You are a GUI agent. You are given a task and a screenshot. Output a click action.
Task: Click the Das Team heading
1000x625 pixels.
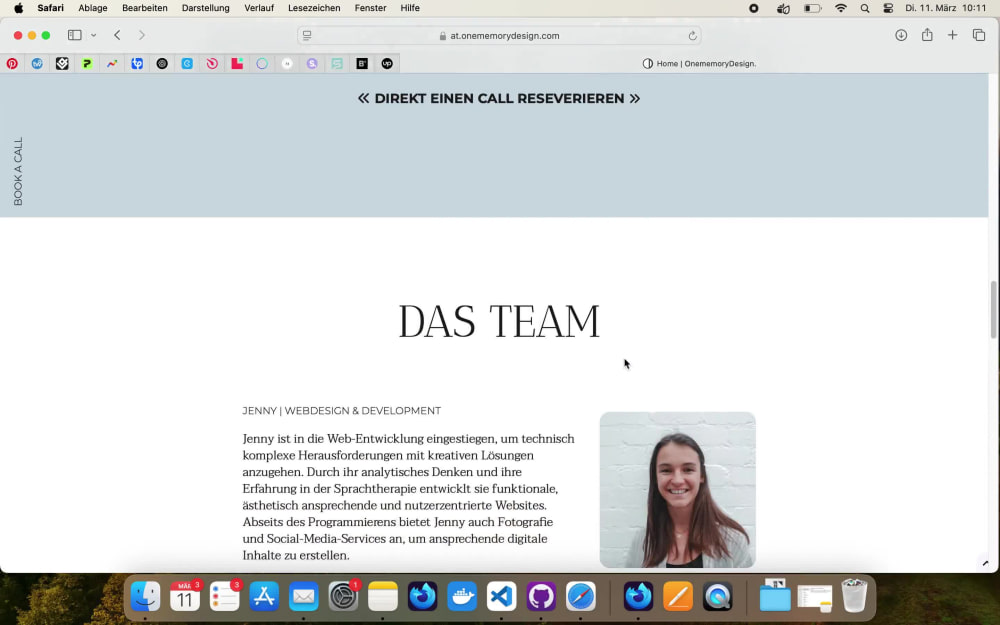[499, 321]
